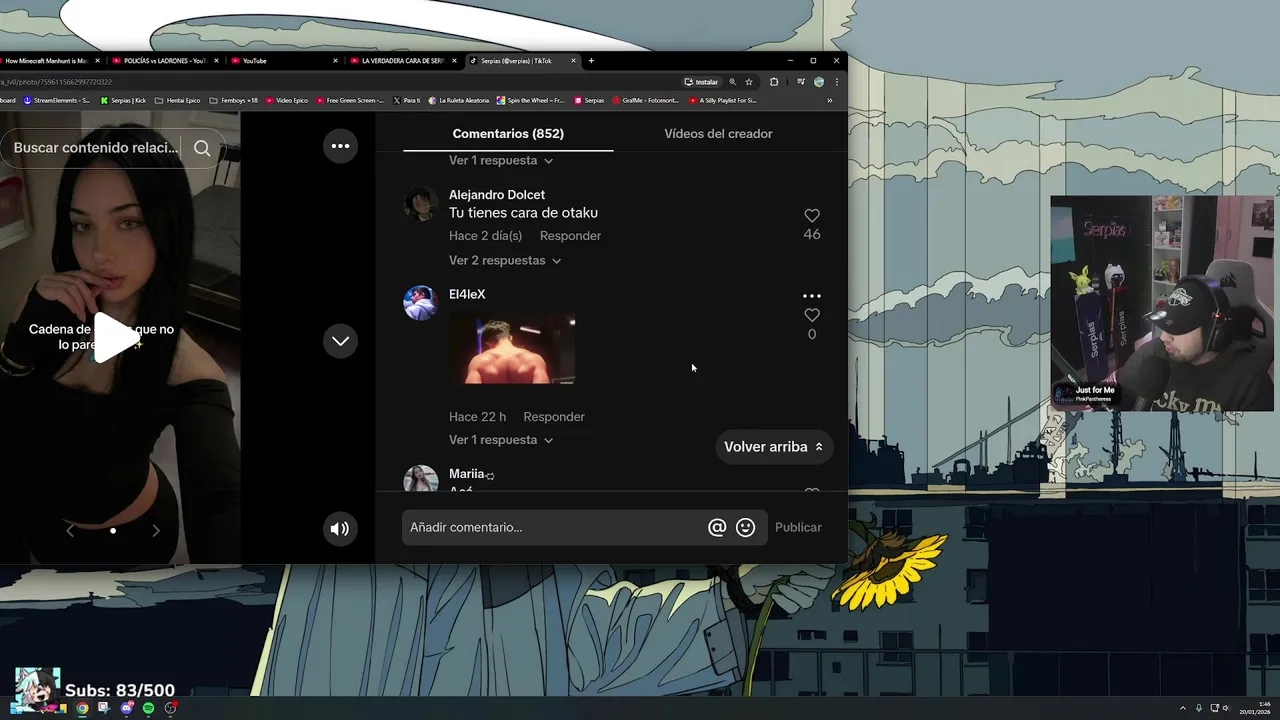1280x720 pixels.
Task: Switch to How Minecraft Manhunt browser tab
Action: click(x=48, y=61)
